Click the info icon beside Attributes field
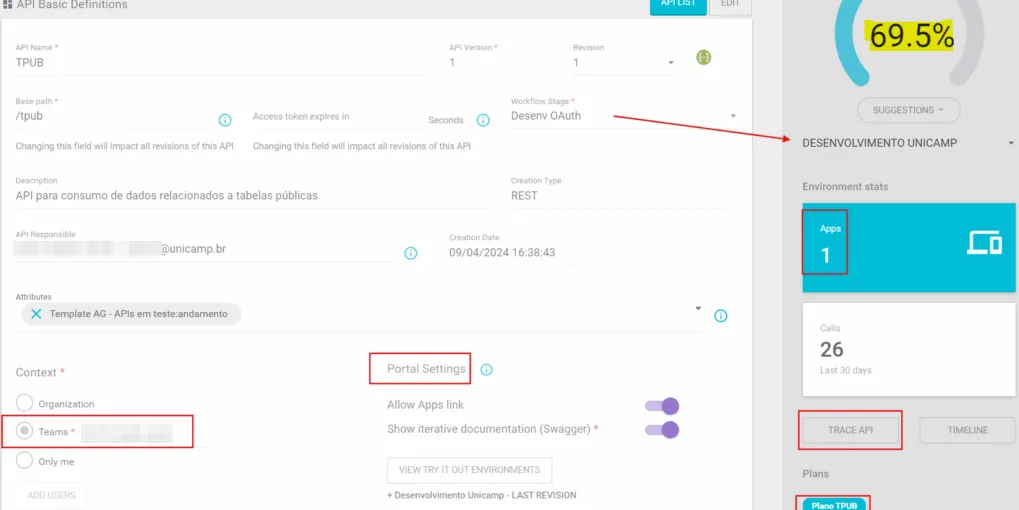Viewport: 1019px width, 510px height. click(721, 316)
